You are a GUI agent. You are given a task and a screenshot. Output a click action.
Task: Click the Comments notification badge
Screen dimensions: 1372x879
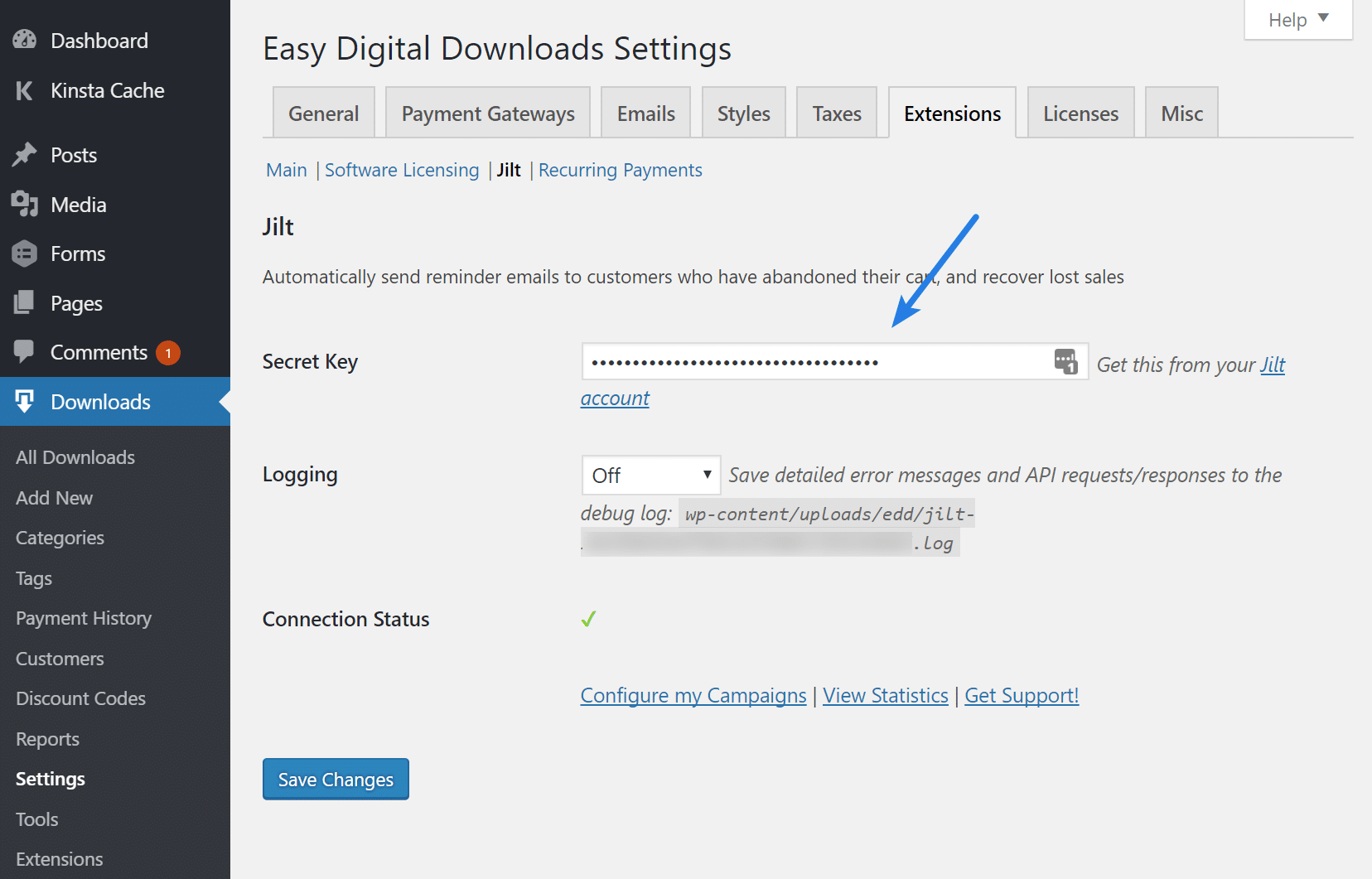click(x=168, y=353)
